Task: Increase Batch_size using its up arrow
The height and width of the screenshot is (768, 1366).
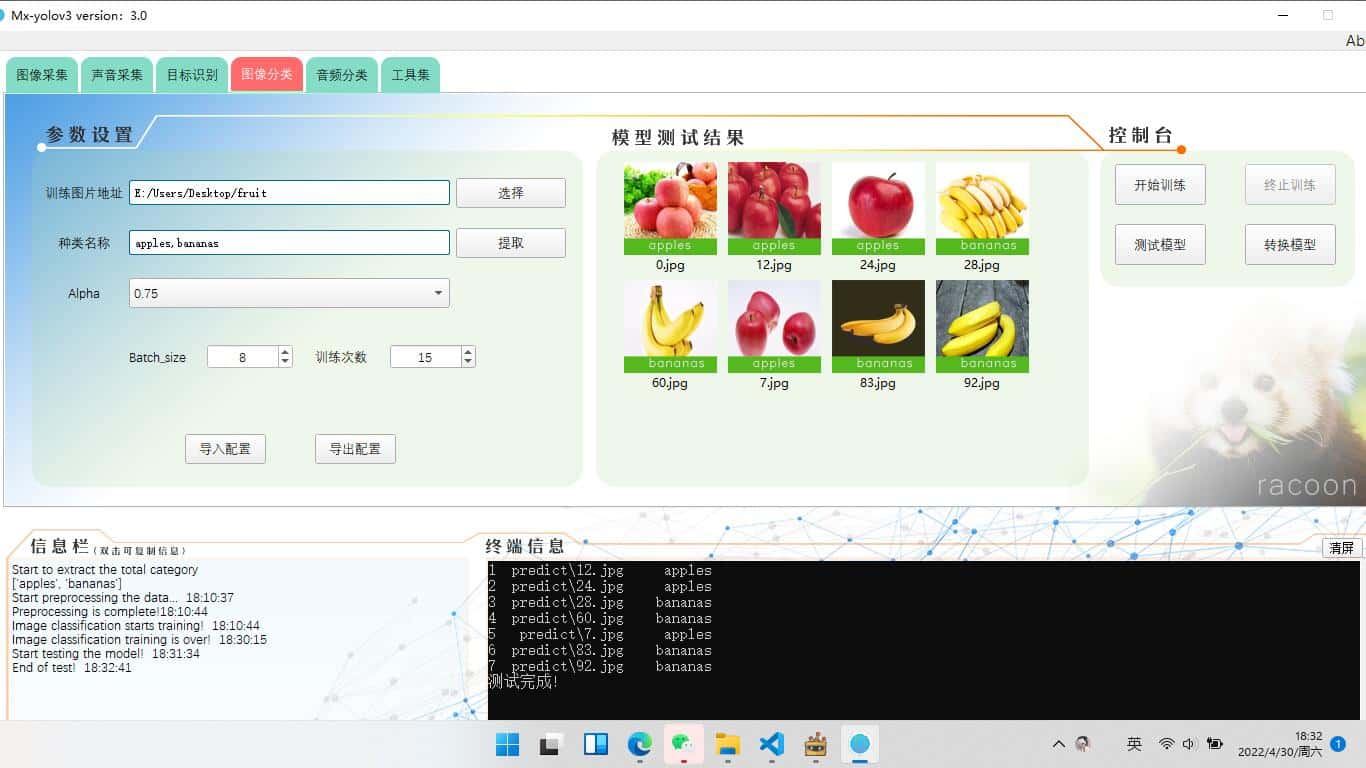Action: pos(283,351)
